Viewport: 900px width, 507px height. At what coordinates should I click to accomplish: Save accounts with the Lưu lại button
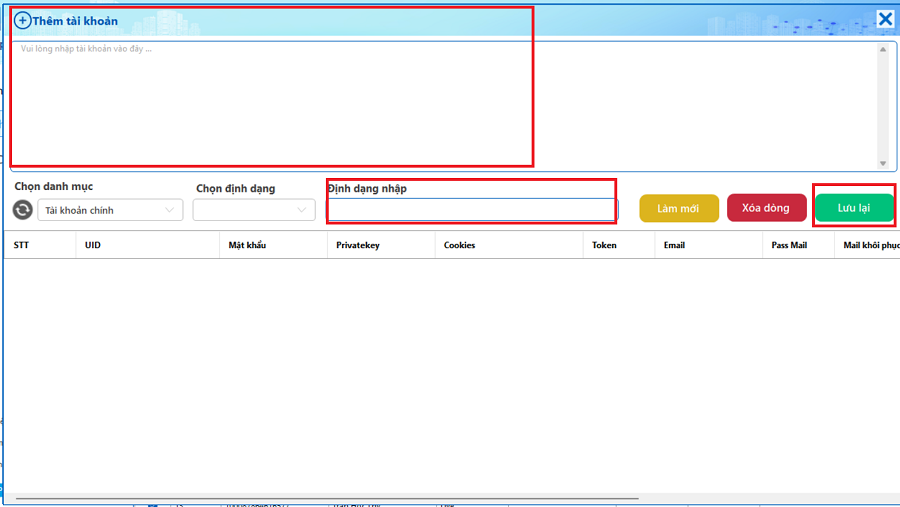point(854,208)
